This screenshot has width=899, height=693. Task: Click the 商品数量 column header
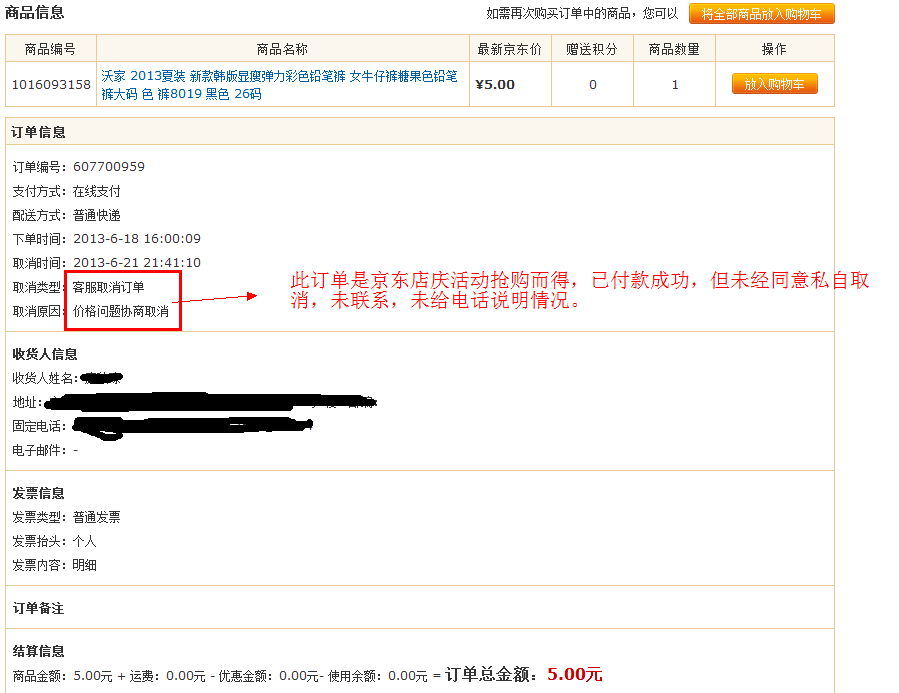675,48
